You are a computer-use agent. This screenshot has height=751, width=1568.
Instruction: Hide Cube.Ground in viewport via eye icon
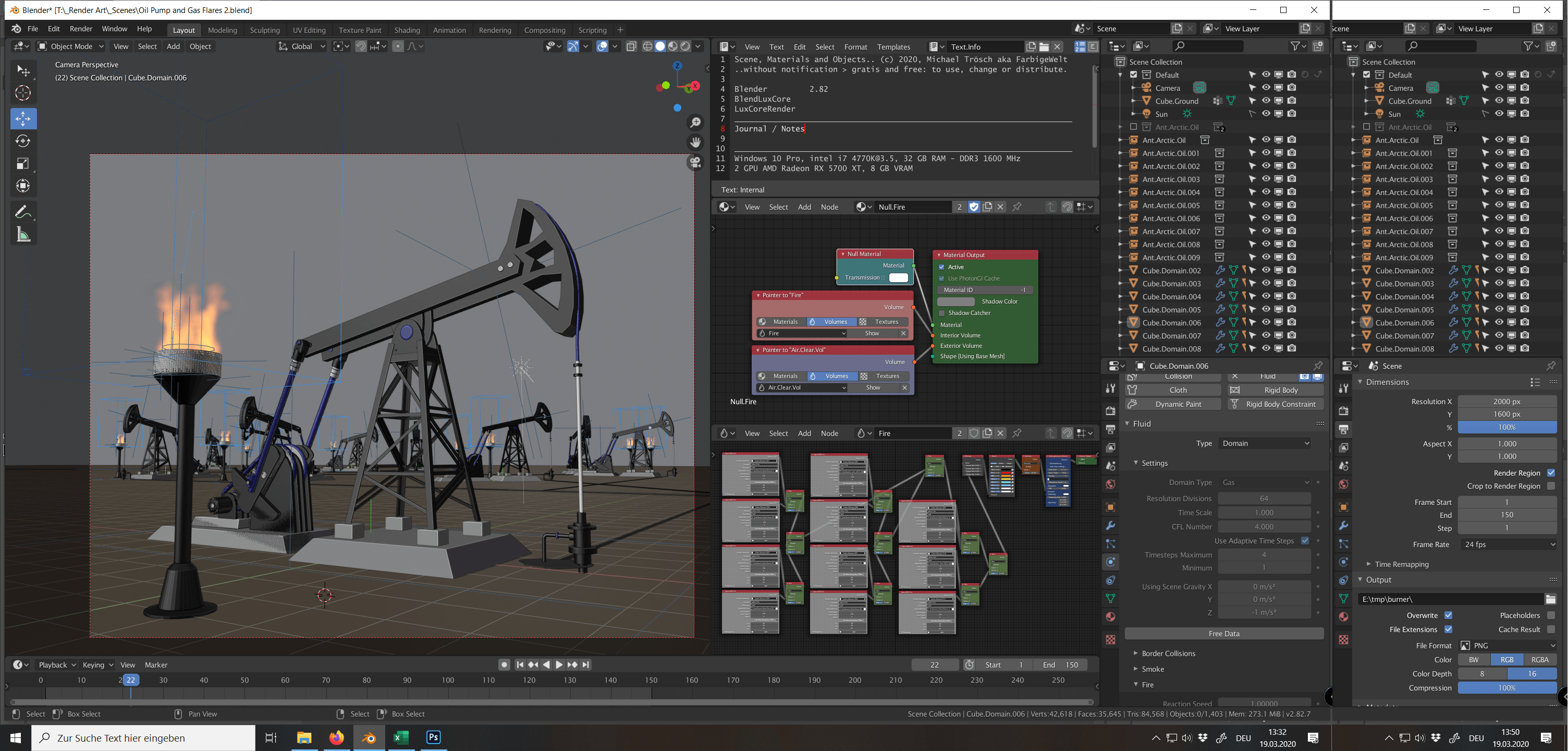[1266, 101]
